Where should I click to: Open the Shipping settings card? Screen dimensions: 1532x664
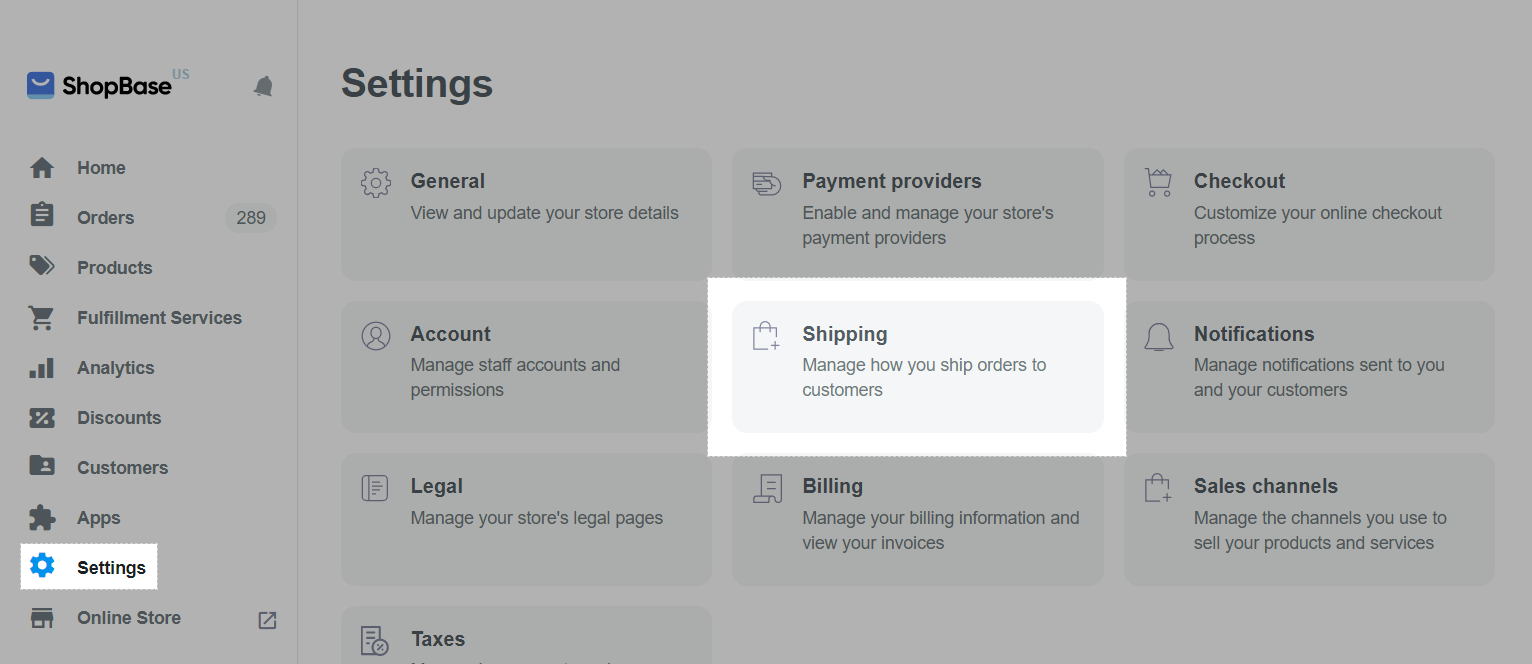coord(917,366)
